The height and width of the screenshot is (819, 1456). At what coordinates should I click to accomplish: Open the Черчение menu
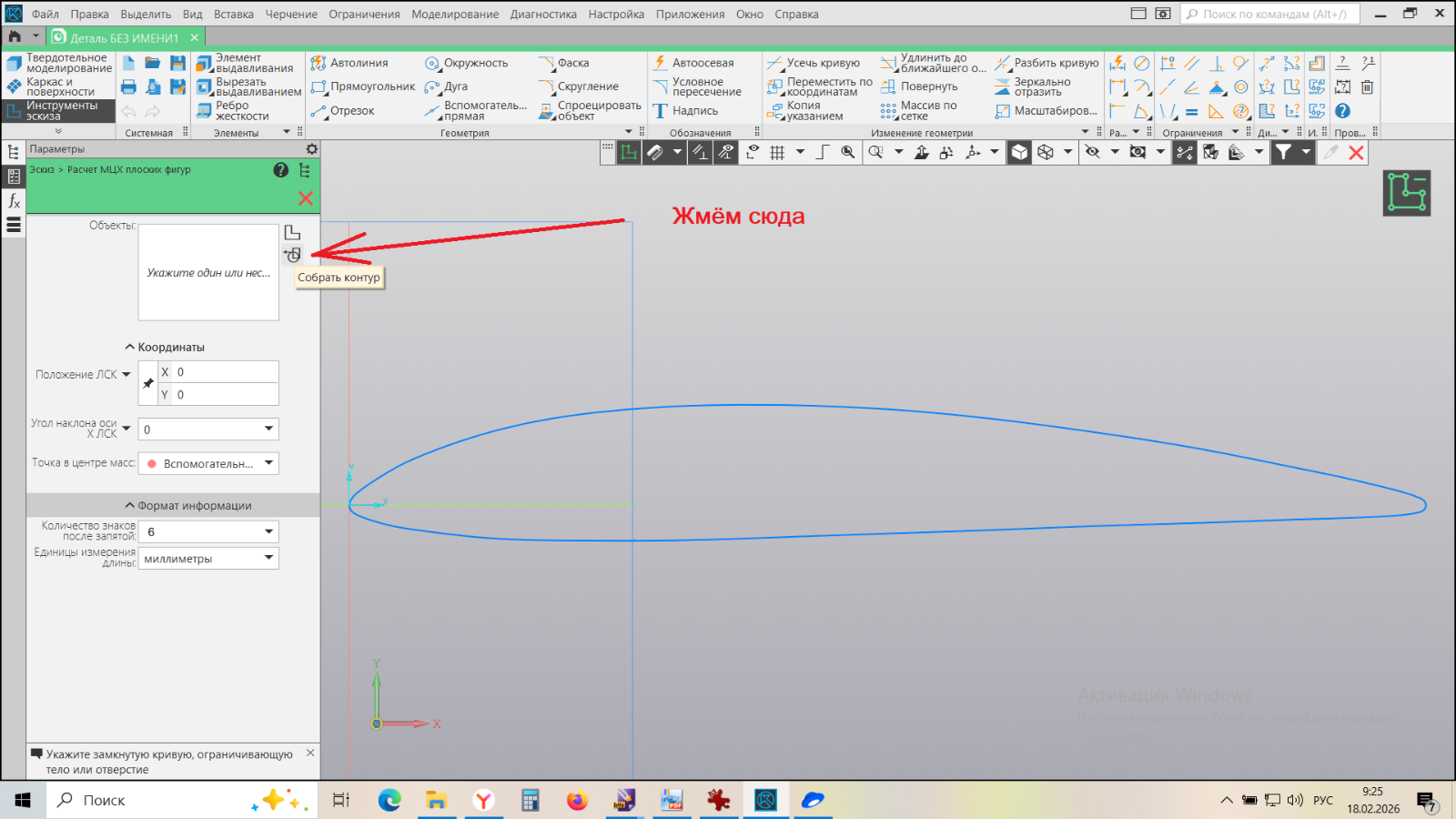(291, 14)
